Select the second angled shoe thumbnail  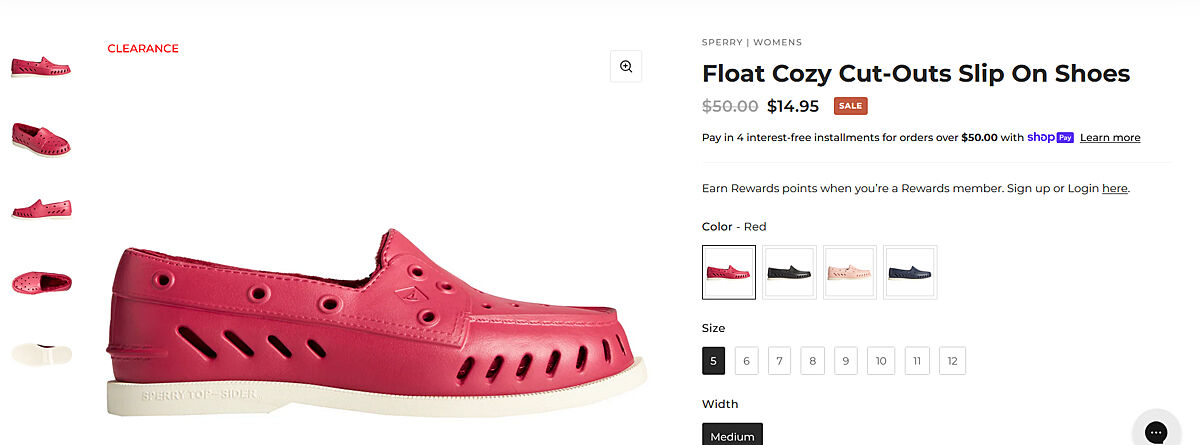pyautogui.click(x=41, y=138)
